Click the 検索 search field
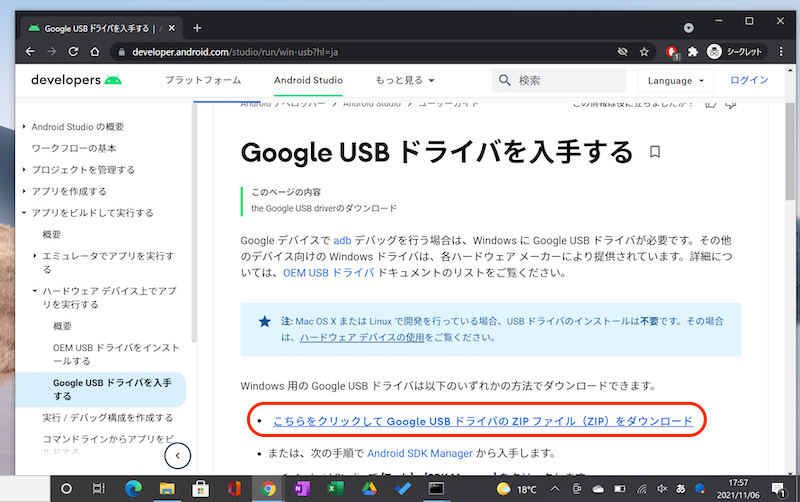The image size is (800, 502). pos(560,80)
